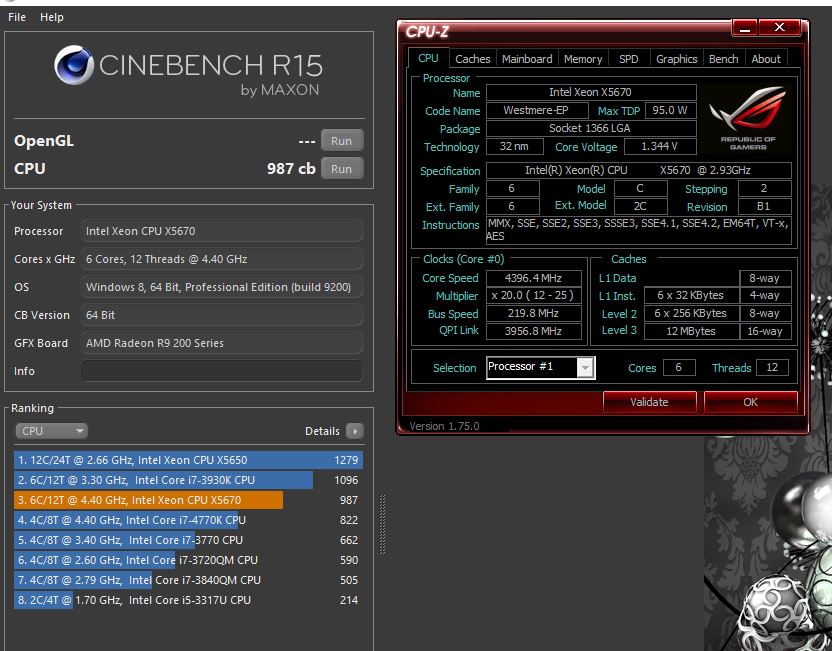Run the CPU benchmark
The image size is (832, 651).
[x=342, y=169]
